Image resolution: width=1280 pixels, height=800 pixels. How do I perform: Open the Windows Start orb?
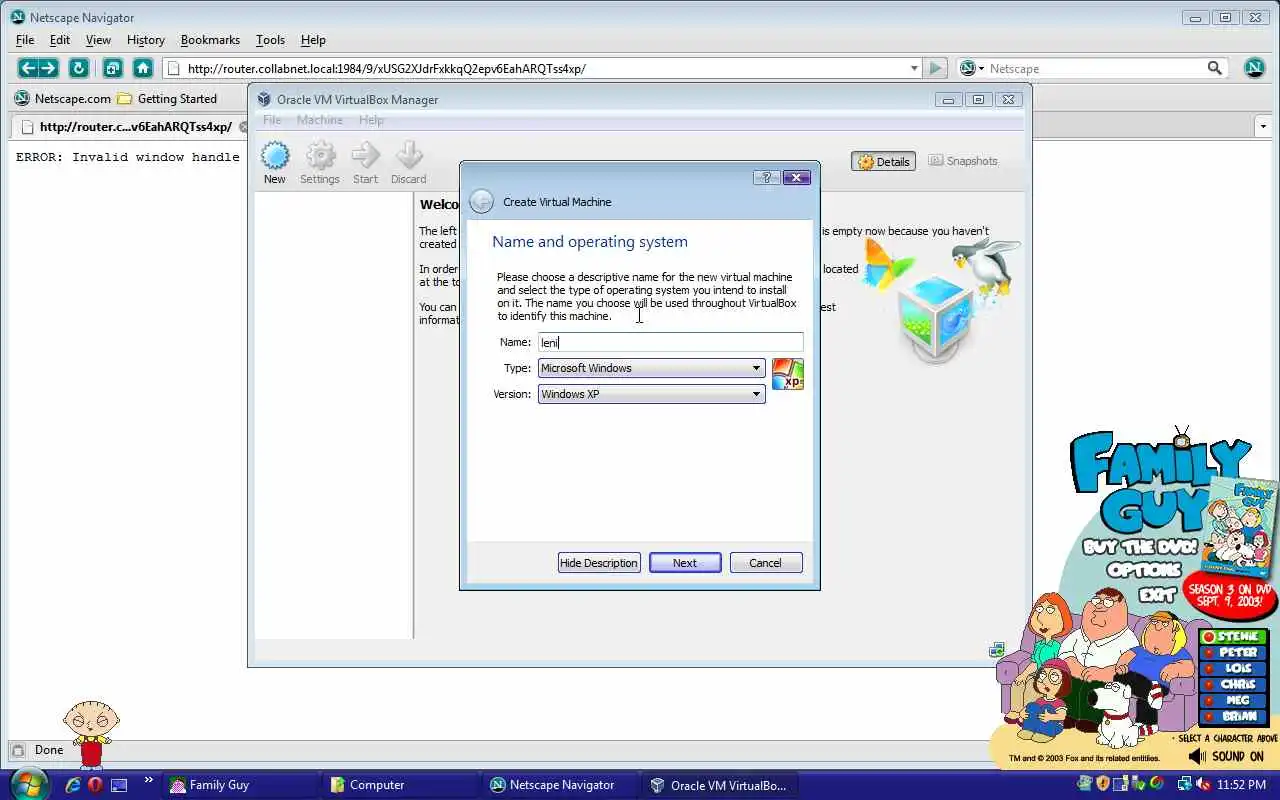(28, 783)
